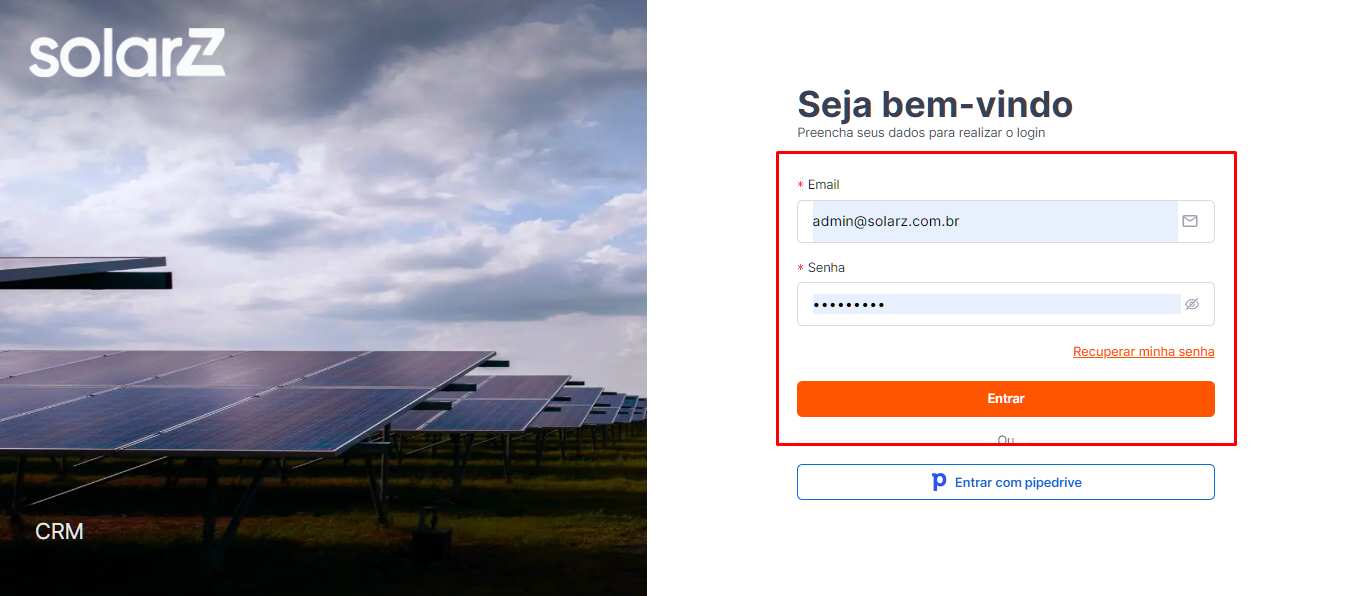Click the "Seja bem-vindo" heading
Screen dimensions: 1362x596
click(934, 104)
